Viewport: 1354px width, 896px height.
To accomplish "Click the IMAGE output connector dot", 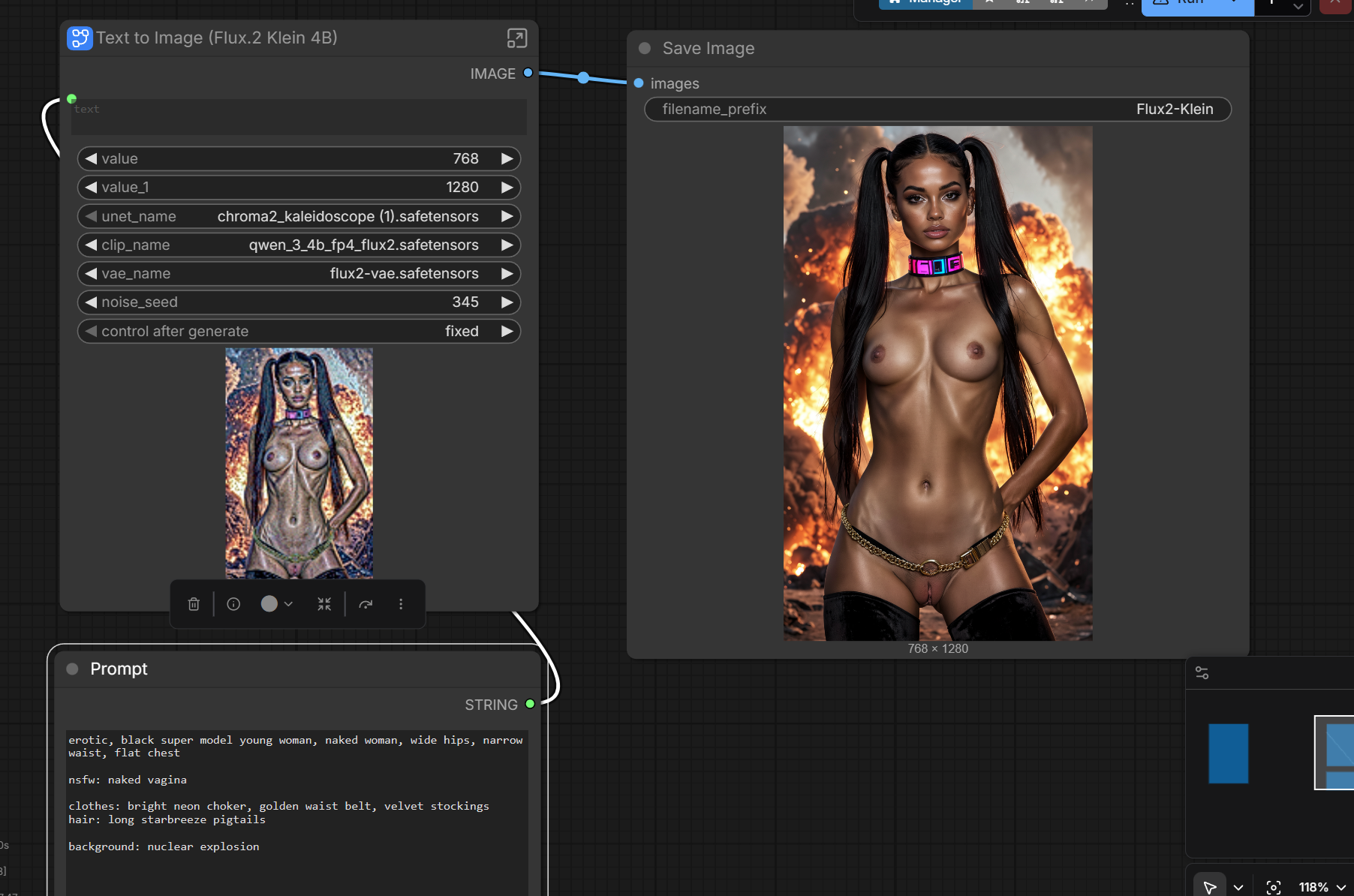I will click(528, 73).
